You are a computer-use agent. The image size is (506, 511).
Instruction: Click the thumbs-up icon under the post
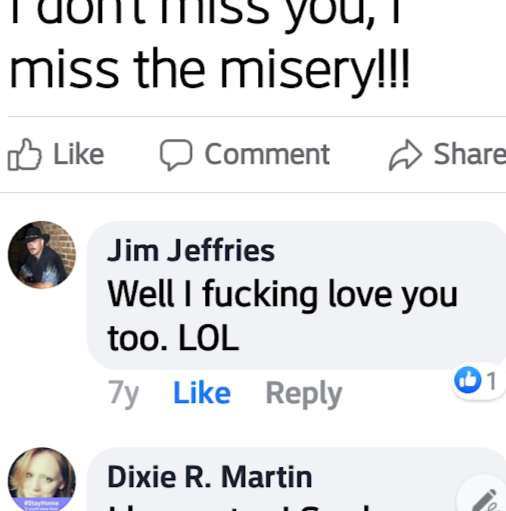(25, 154)
